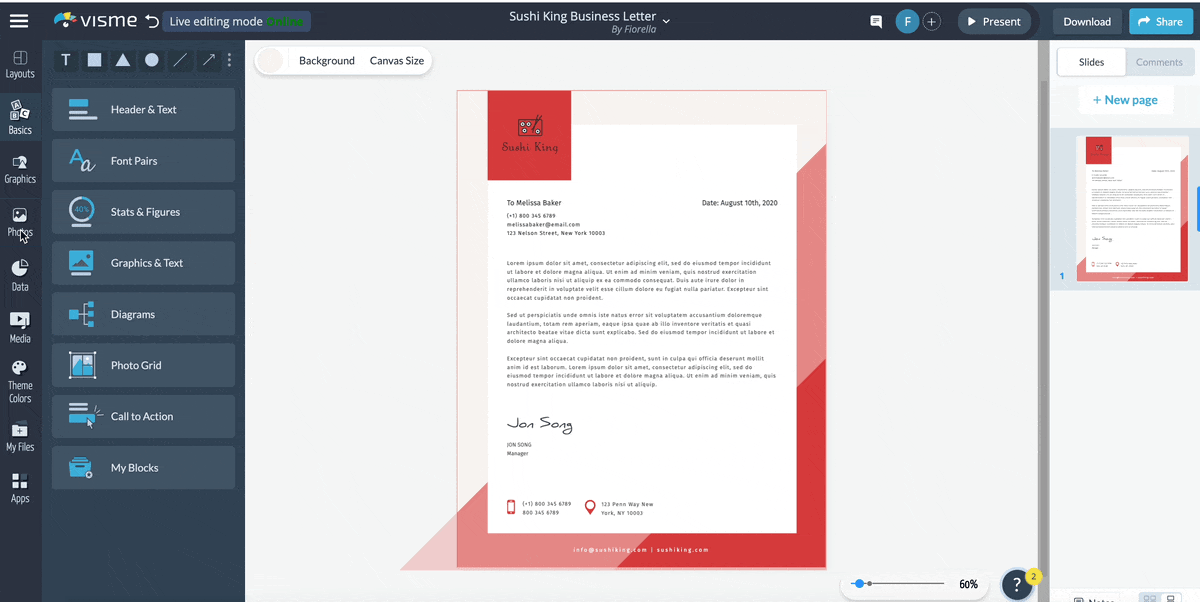Open more shapes three-dot menu

229,60
